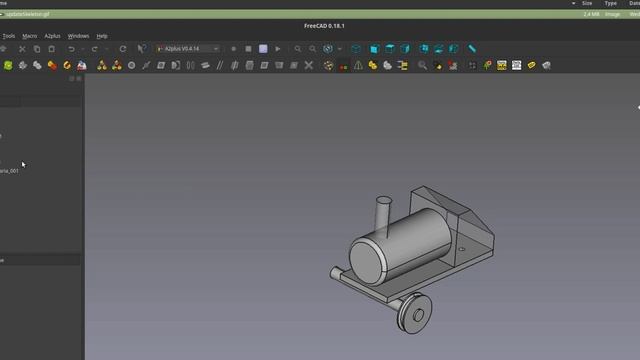
Task: Set left view cube icon
Action: [453, 49]
